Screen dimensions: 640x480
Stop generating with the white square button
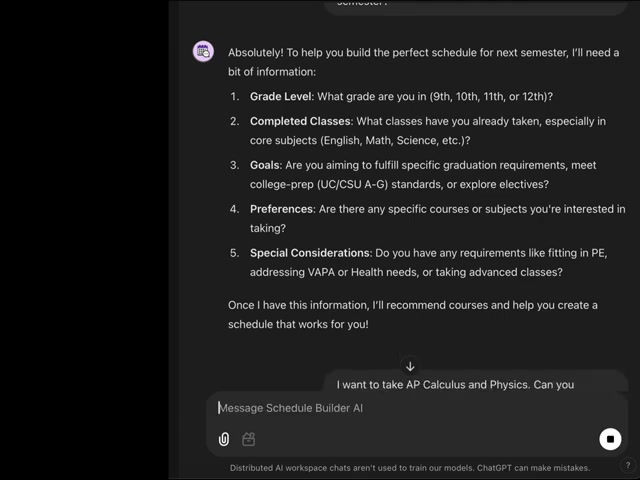610,439
